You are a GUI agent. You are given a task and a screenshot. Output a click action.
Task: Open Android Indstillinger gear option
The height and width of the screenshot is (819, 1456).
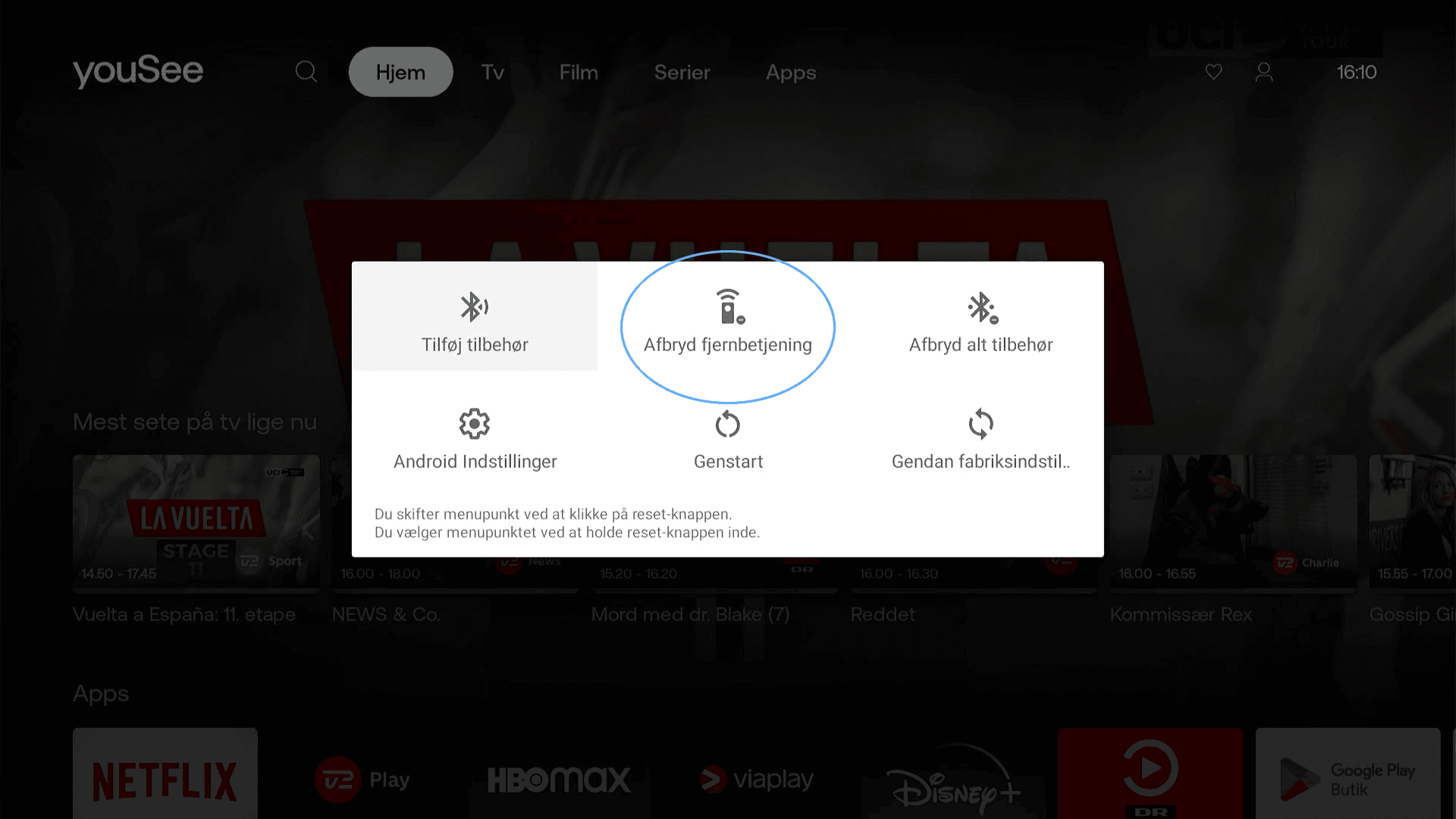[475, 440]
